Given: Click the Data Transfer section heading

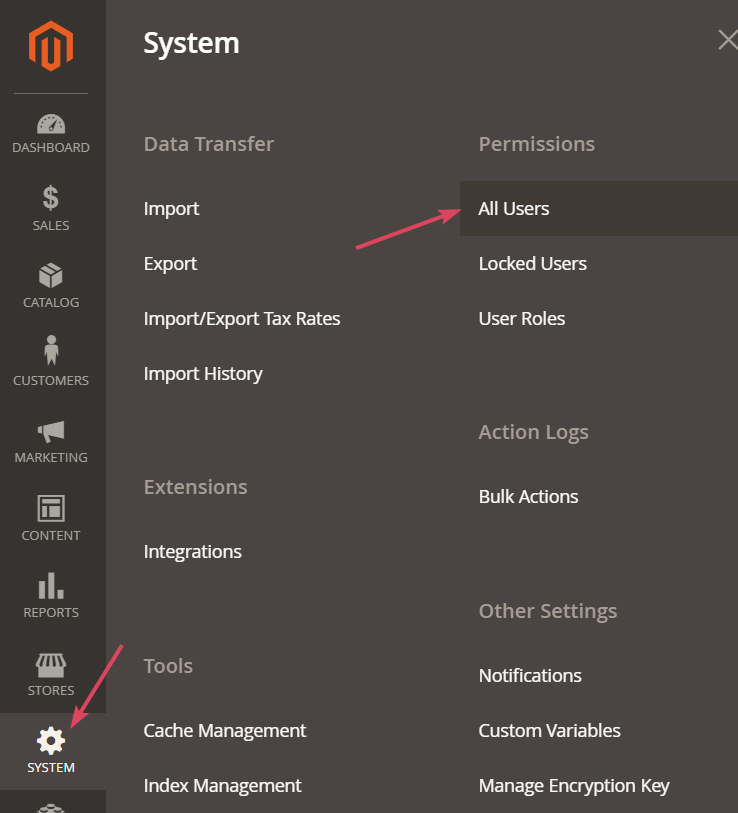Looking at the screenshot, I should (208, 144).
